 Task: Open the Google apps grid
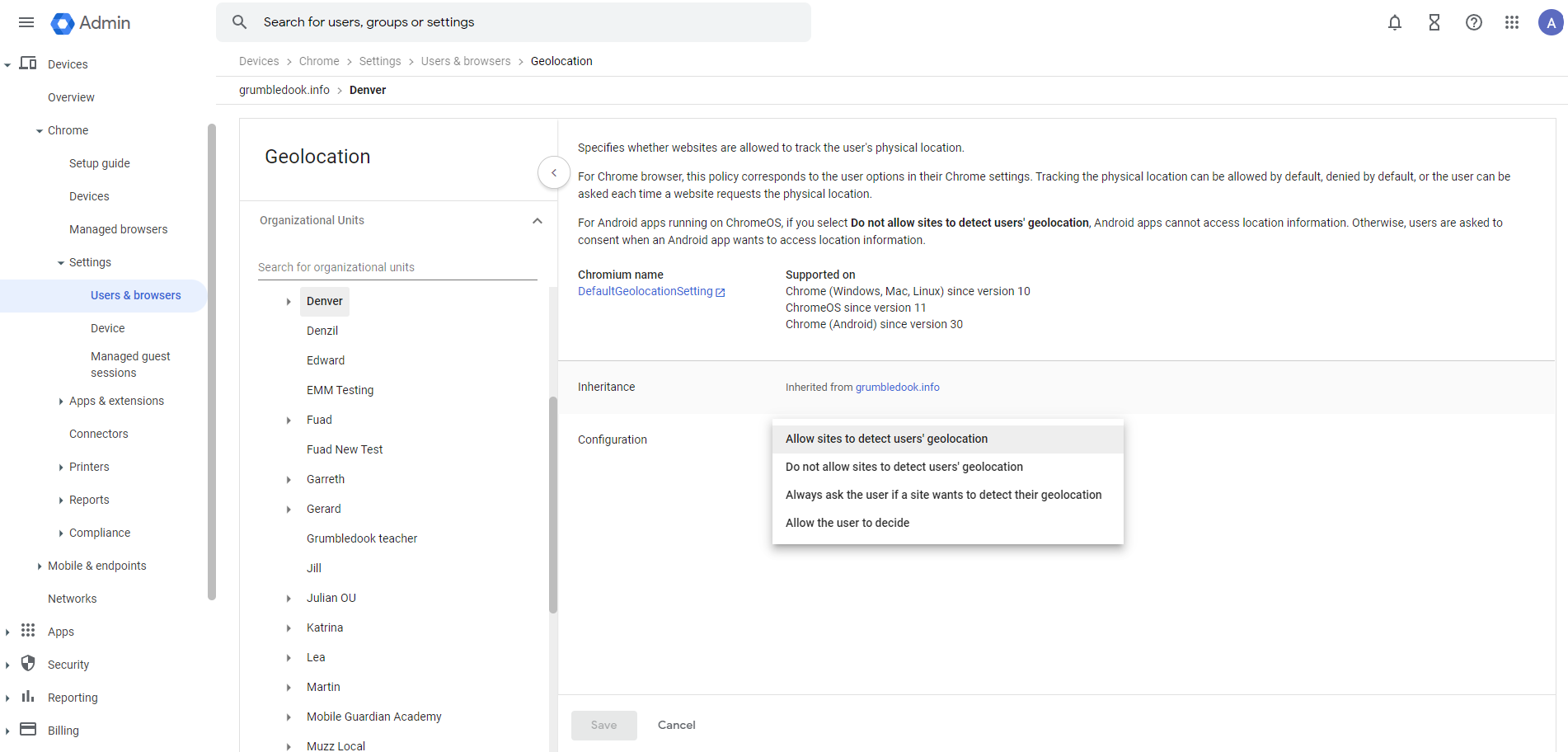[x=1512, y=22]
